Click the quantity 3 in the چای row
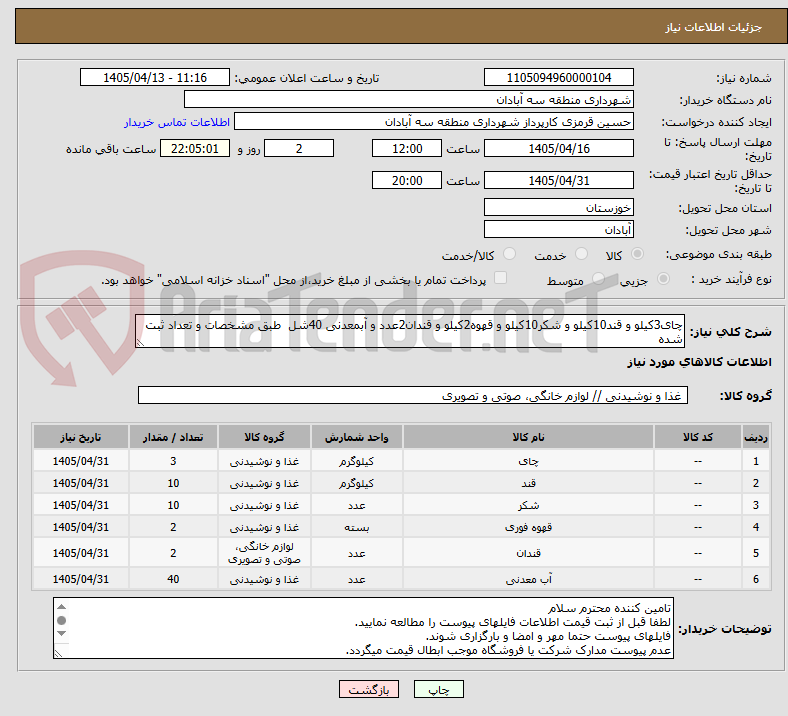This screenshot has width=788, height=716. [173, 461]
